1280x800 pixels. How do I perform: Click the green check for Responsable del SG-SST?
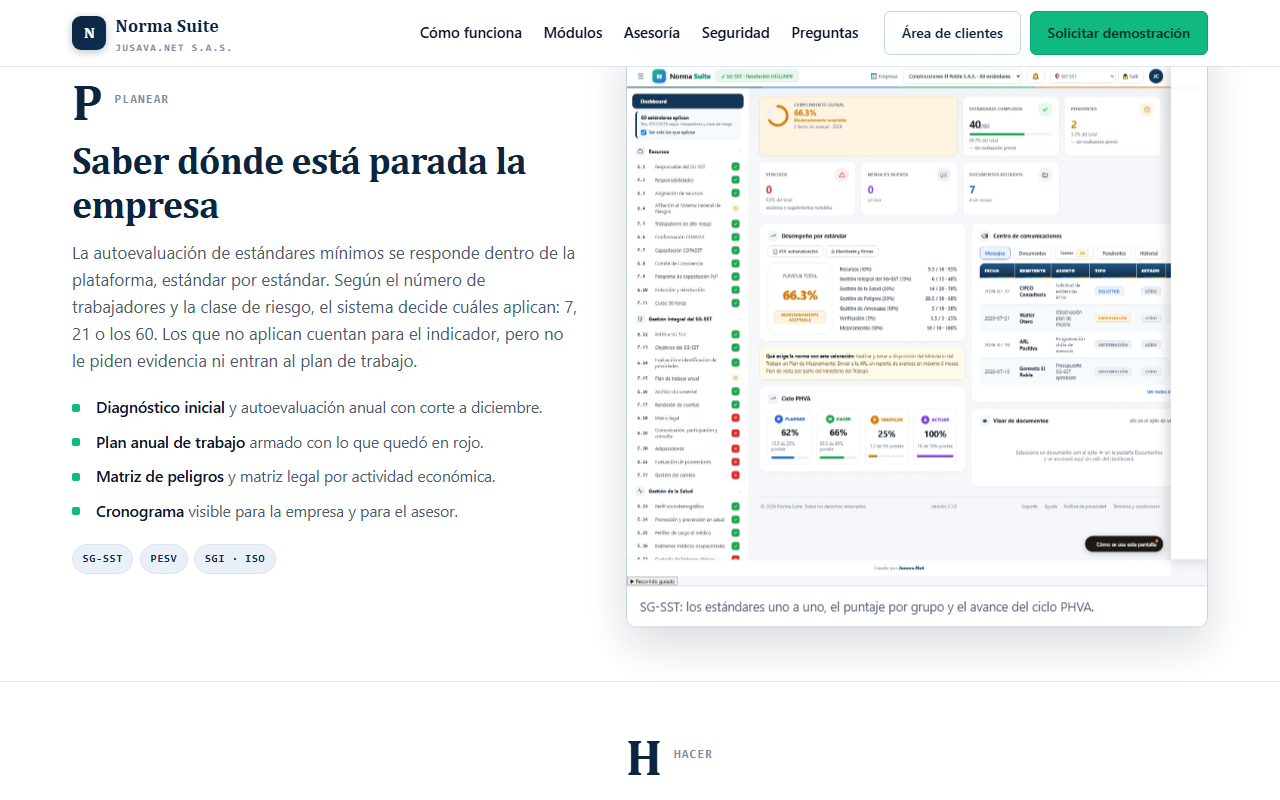click(x=735, y=166)
